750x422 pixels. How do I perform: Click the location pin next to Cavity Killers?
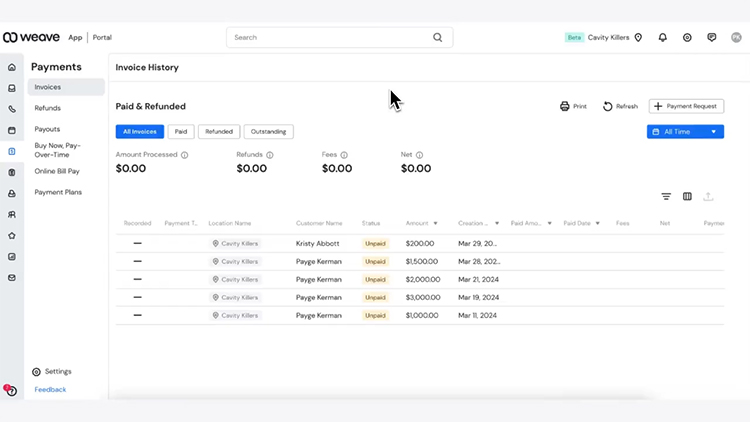point(638,37)
